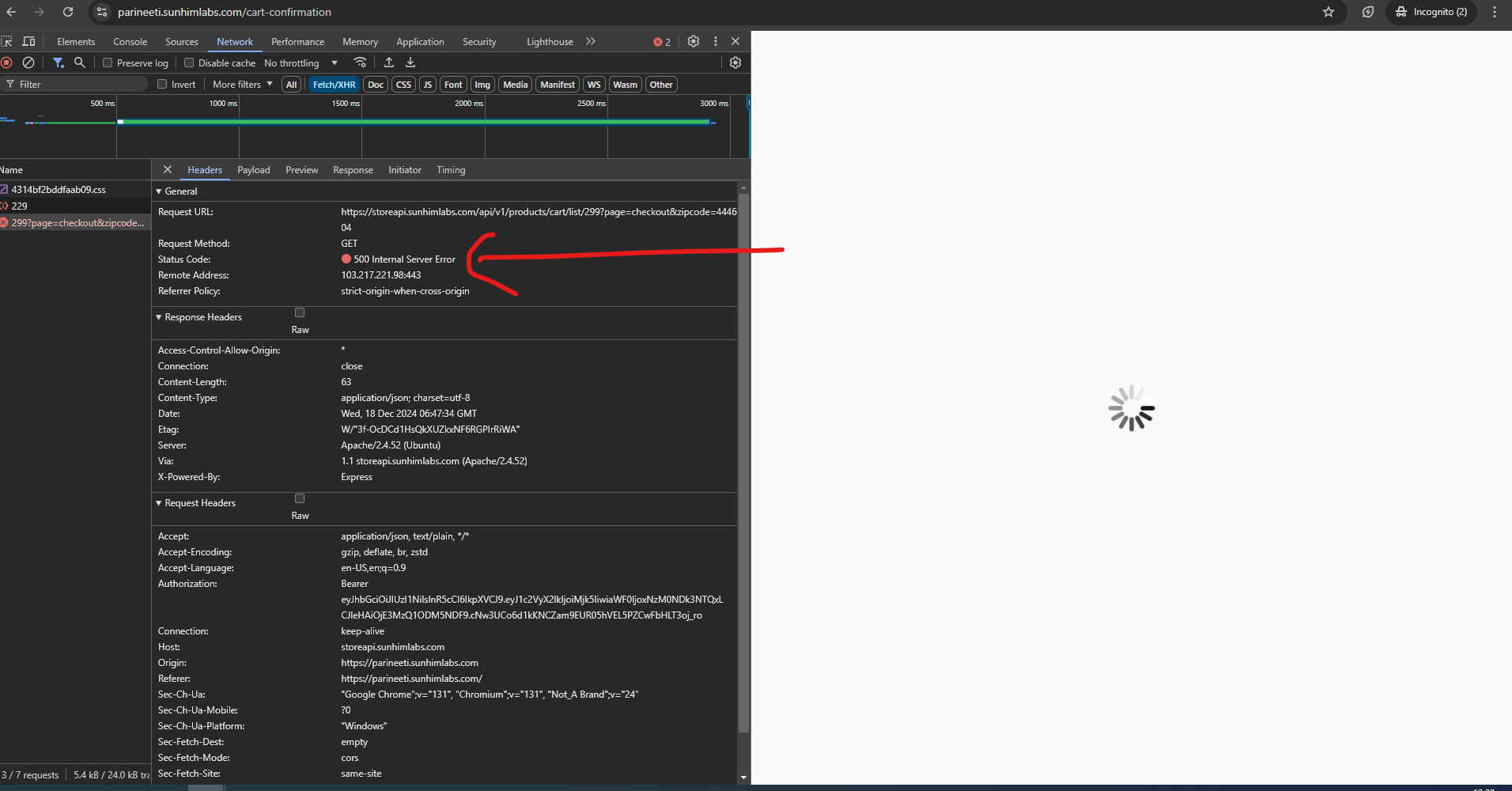Open the Performance tab
1512x791 pixels.
(297, 42)
